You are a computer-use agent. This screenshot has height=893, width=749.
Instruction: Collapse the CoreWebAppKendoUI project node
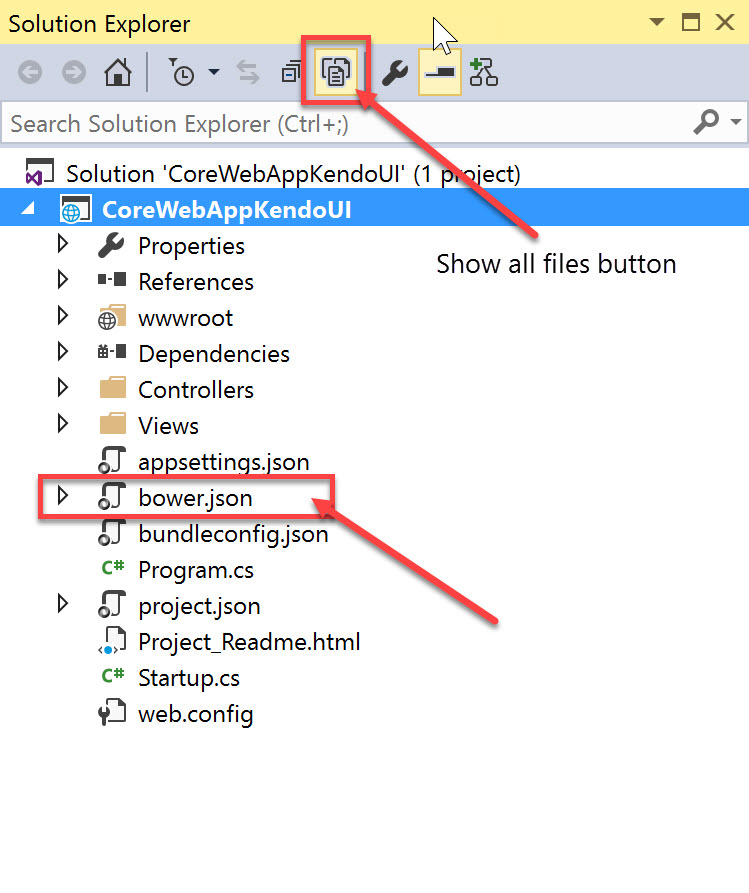[28, 209]
